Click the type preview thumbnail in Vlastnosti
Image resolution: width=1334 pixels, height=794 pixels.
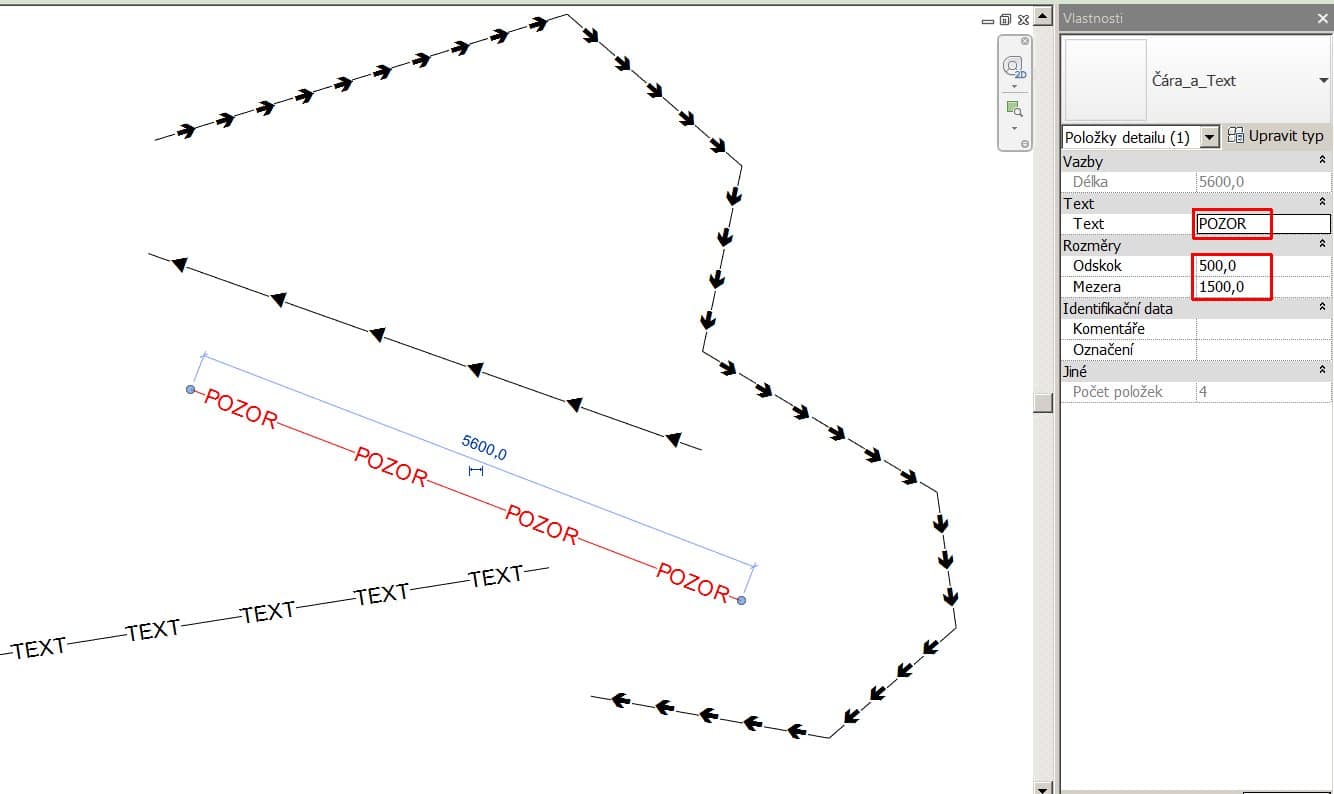(1106, 80)
